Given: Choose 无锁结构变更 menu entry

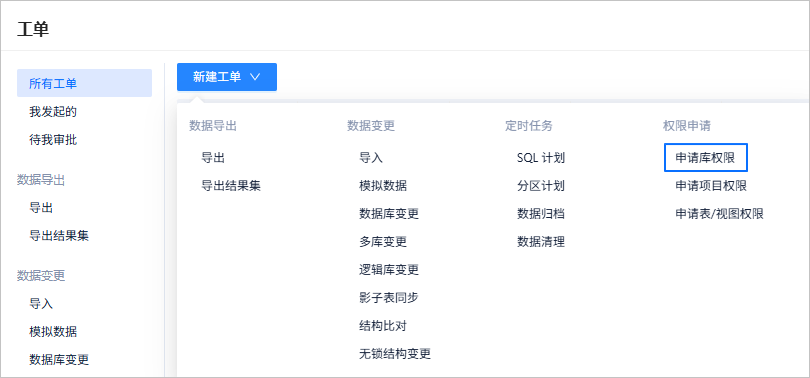Looking at the screenshot, I should click(x=395, y=354).
